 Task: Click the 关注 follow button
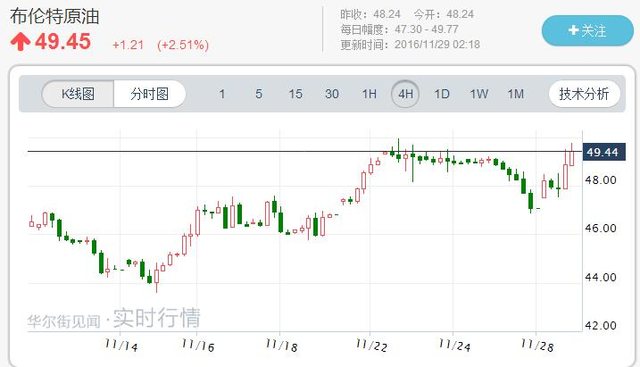587,31
